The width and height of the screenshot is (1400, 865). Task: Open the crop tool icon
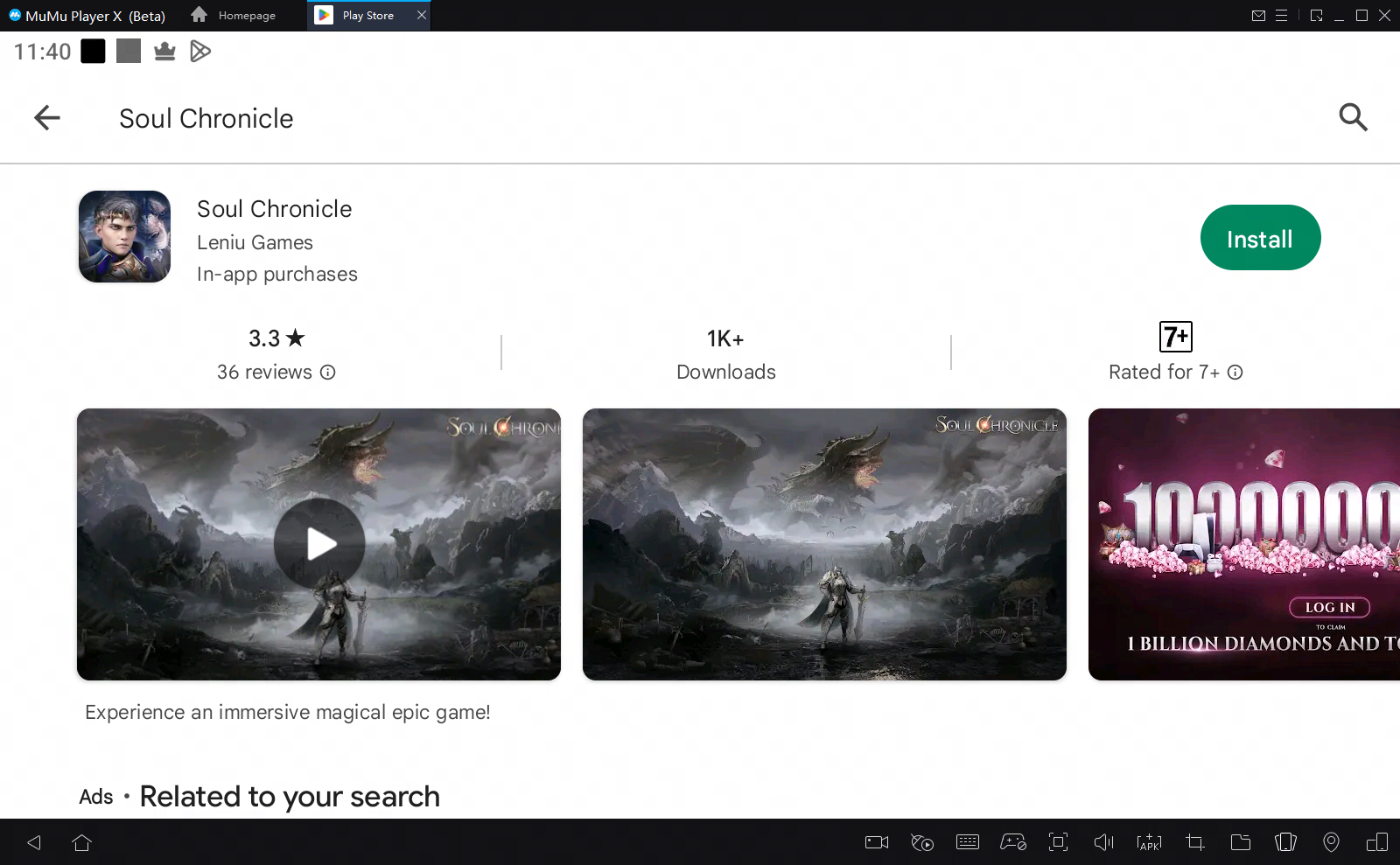coord(1195,842)
